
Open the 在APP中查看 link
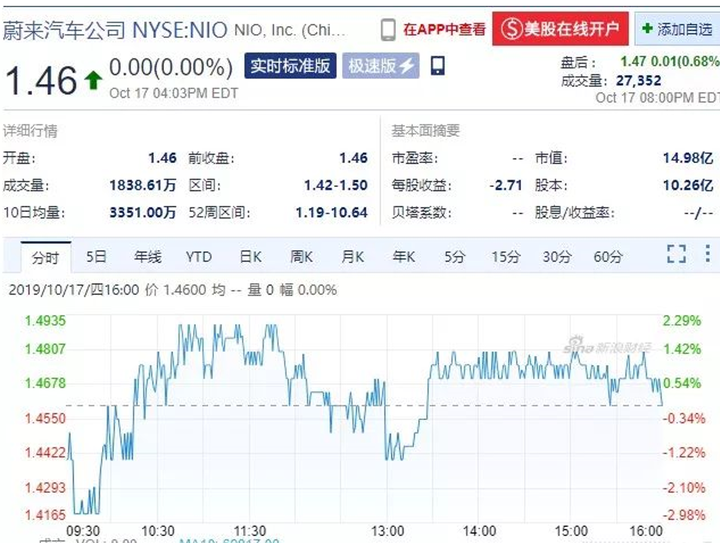point(444,29)
